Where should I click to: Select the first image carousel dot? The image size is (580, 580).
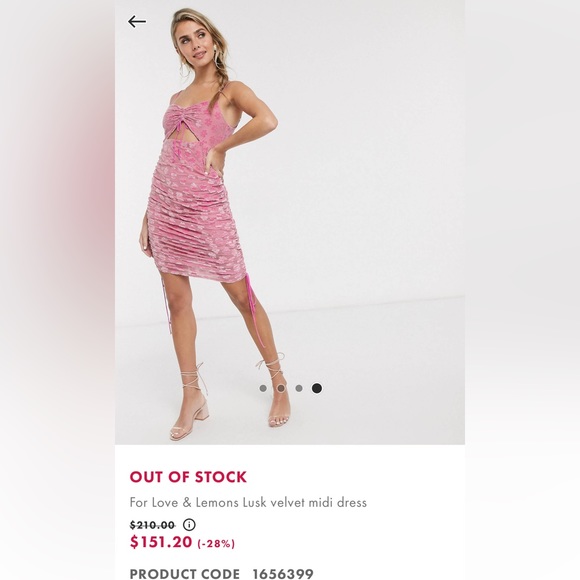click(263, 388)
